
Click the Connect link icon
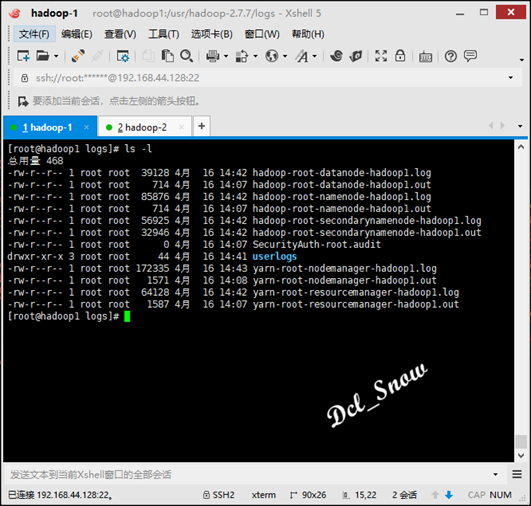(x=78, y=56)
